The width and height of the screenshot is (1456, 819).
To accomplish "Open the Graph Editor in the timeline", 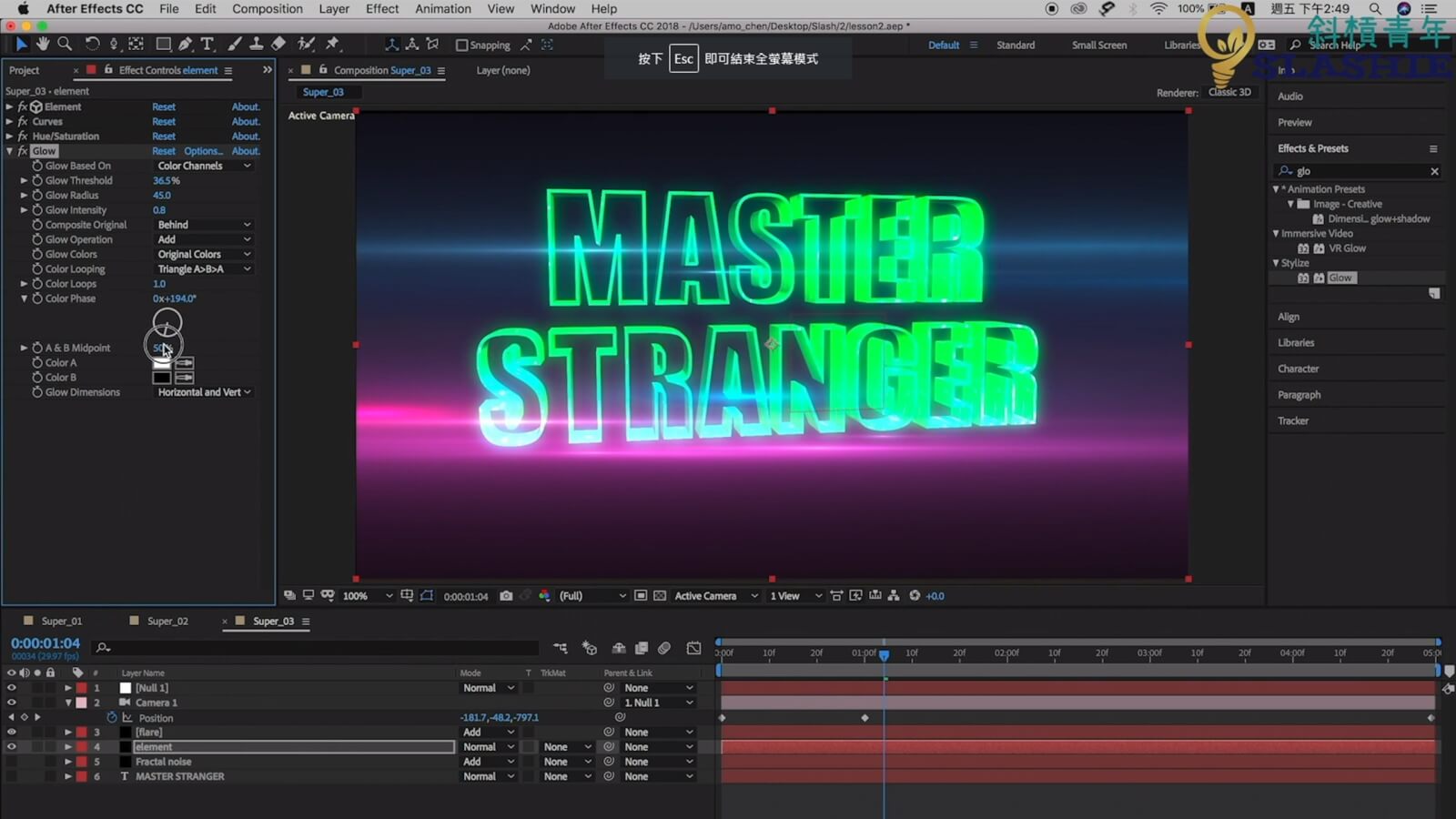I will (693, 648).
